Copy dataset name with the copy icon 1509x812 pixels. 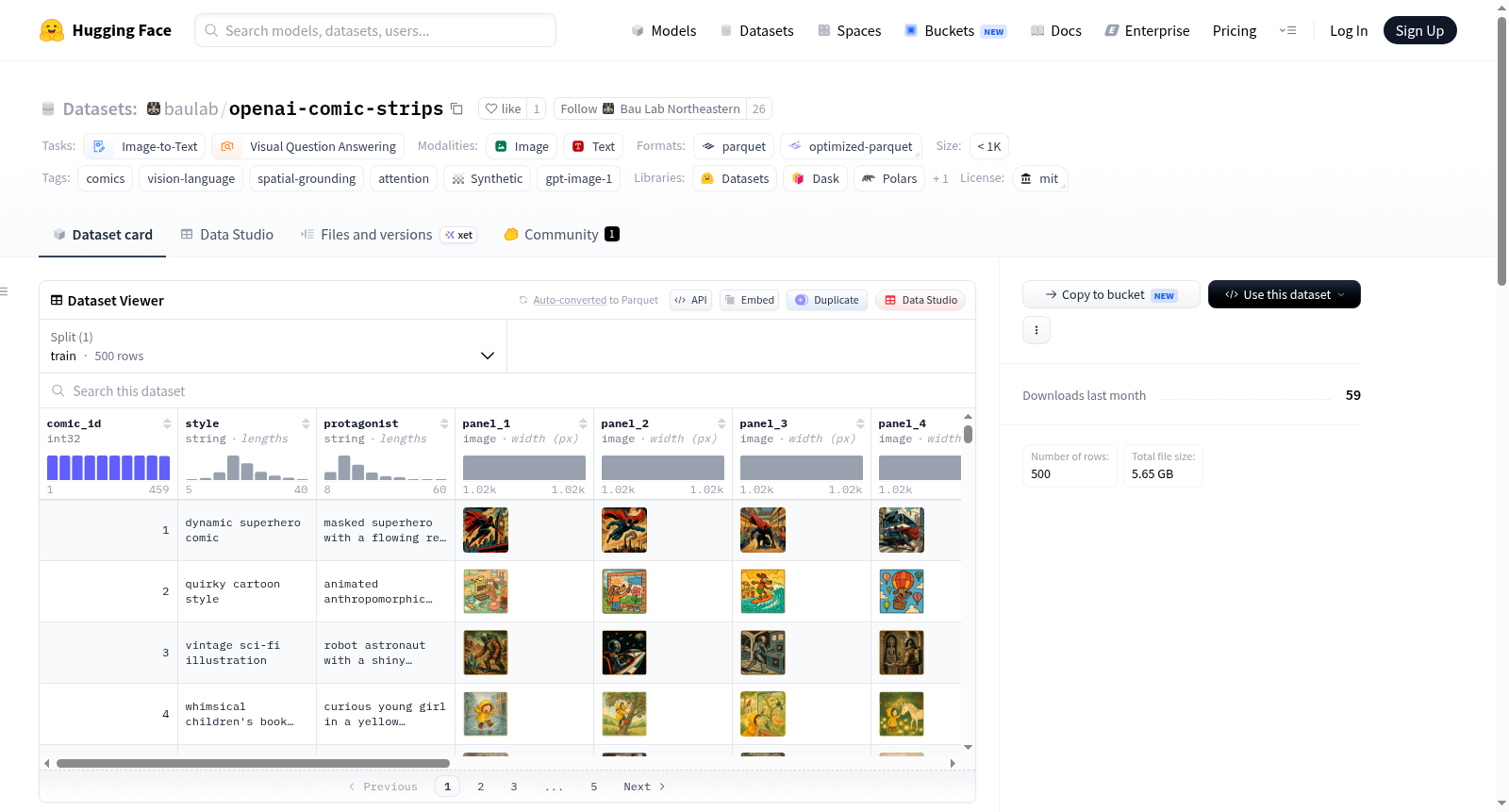456,108
